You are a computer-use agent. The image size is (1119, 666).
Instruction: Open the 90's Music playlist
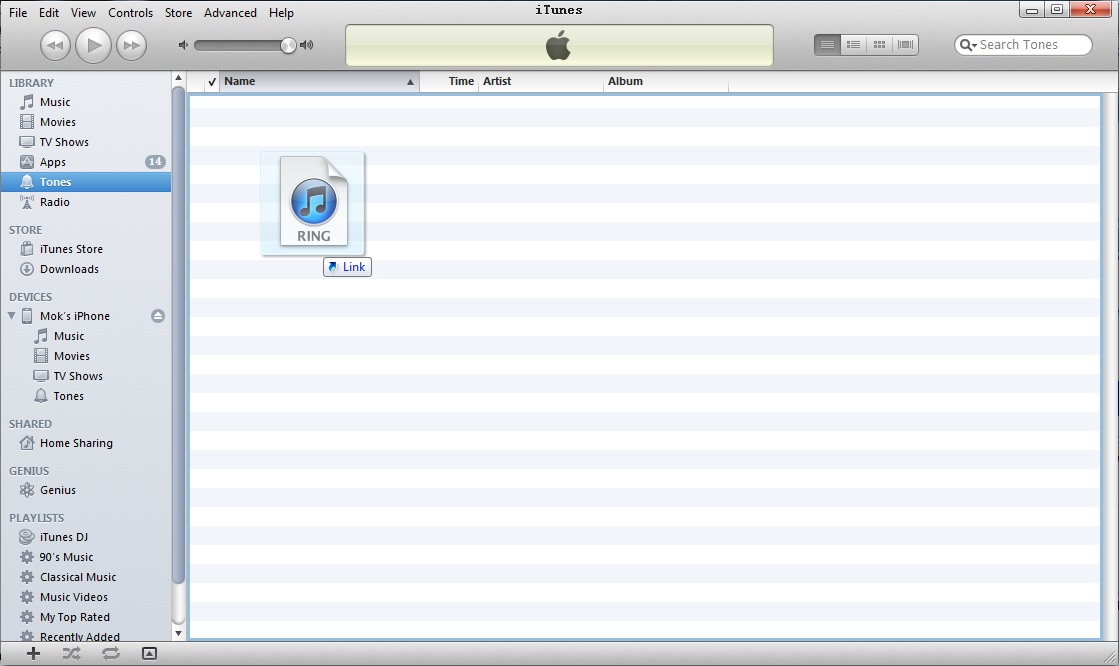86,557
